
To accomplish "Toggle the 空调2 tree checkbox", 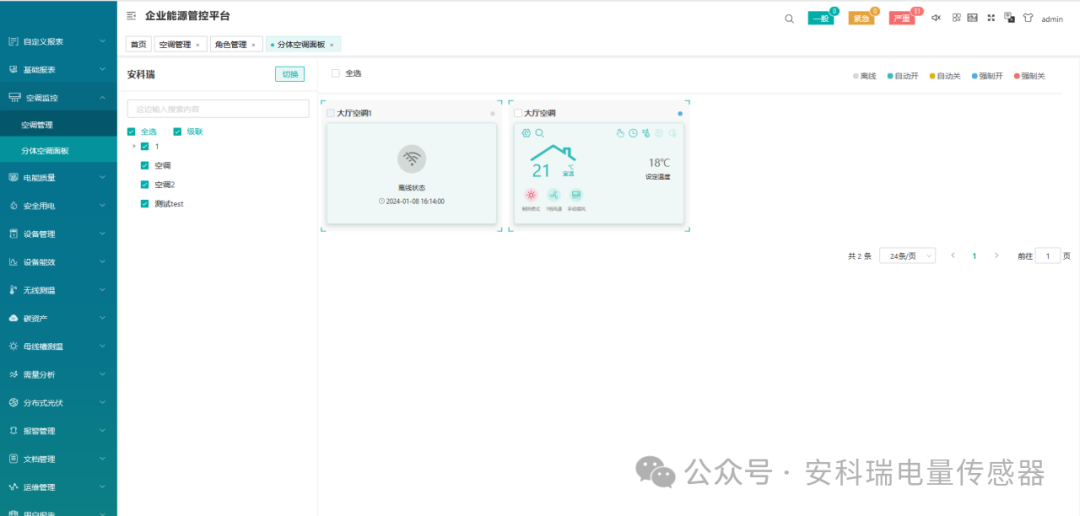I will pos(145,184).
